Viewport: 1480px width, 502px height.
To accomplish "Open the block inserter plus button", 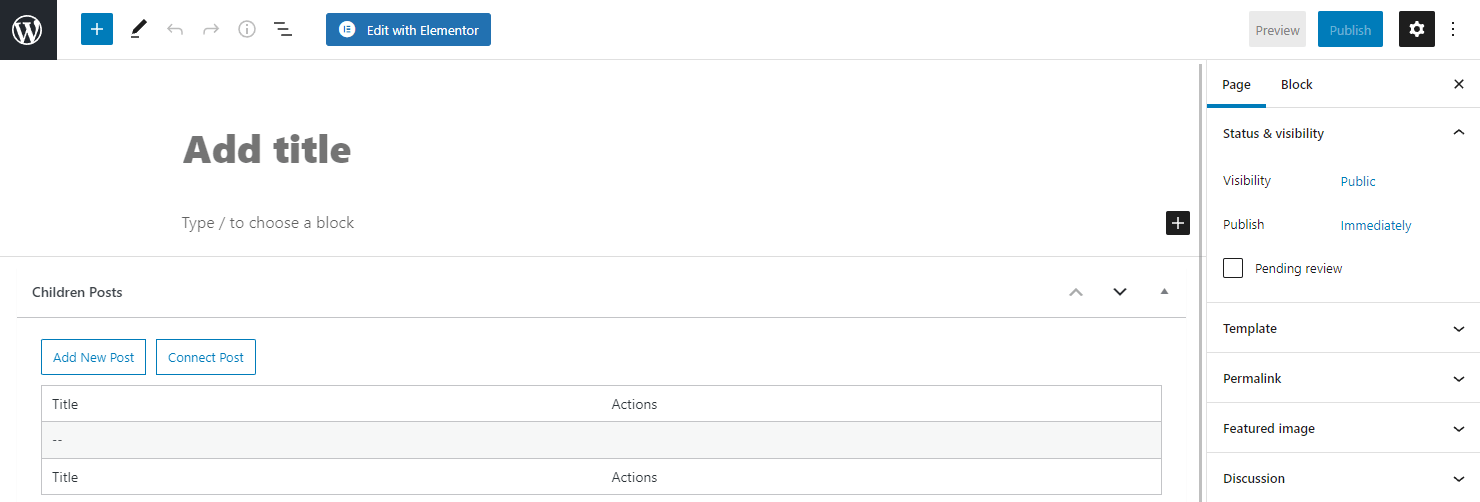I will [x=97, y=30].
